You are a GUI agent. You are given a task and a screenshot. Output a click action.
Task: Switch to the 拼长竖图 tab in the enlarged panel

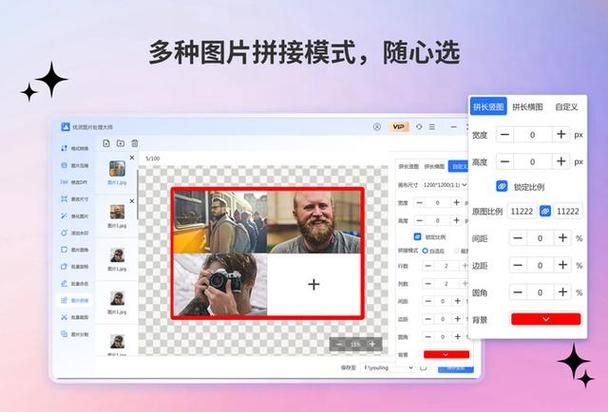pyautogui.click(x=488, y=107)
